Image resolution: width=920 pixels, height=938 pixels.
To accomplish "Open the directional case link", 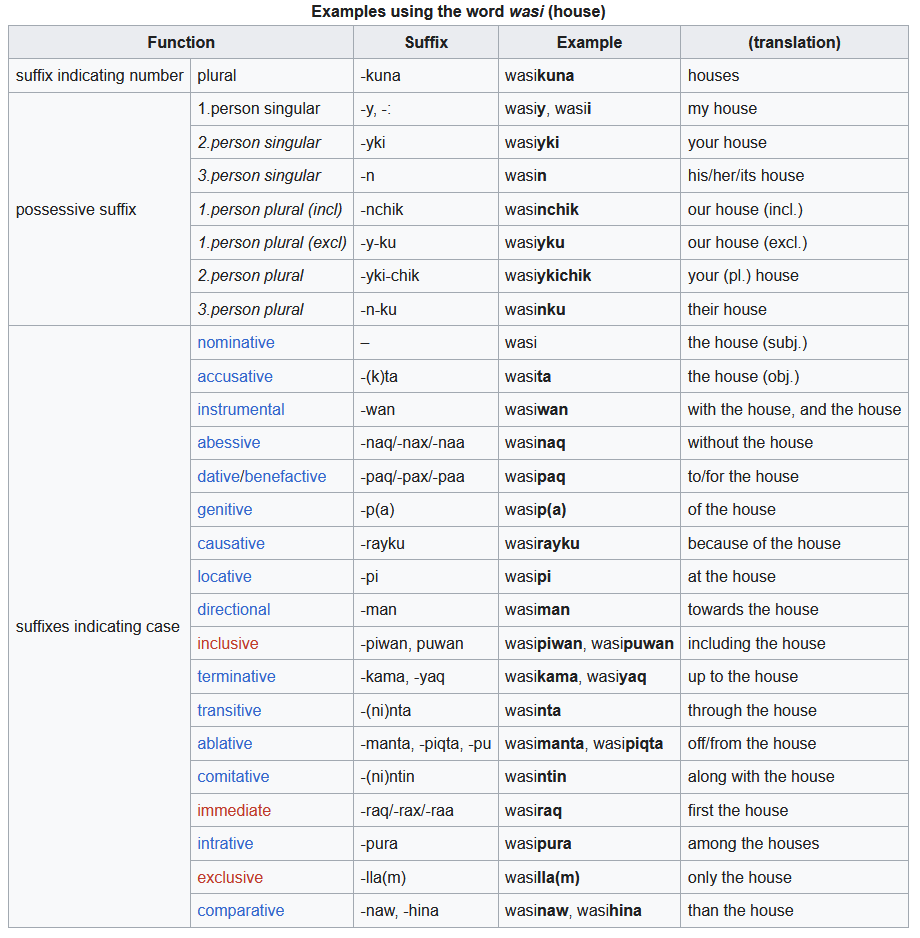I will (x=234, y=610).
